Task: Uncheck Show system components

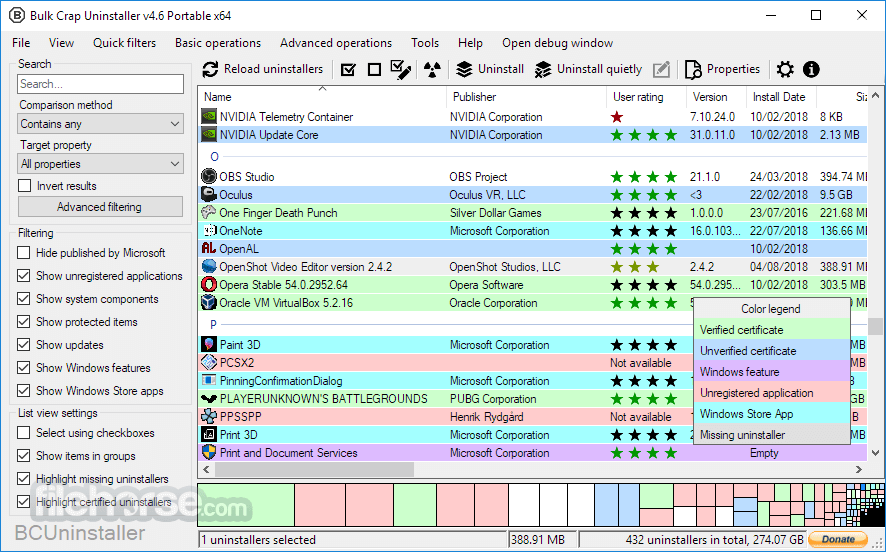Action: click(24, 299)
